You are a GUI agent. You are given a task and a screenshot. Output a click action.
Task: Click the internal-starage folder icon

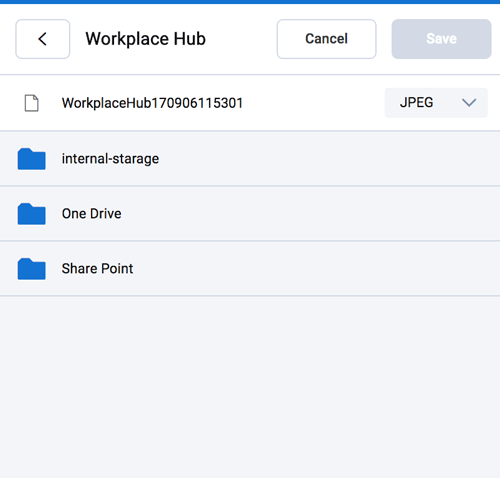32,159
